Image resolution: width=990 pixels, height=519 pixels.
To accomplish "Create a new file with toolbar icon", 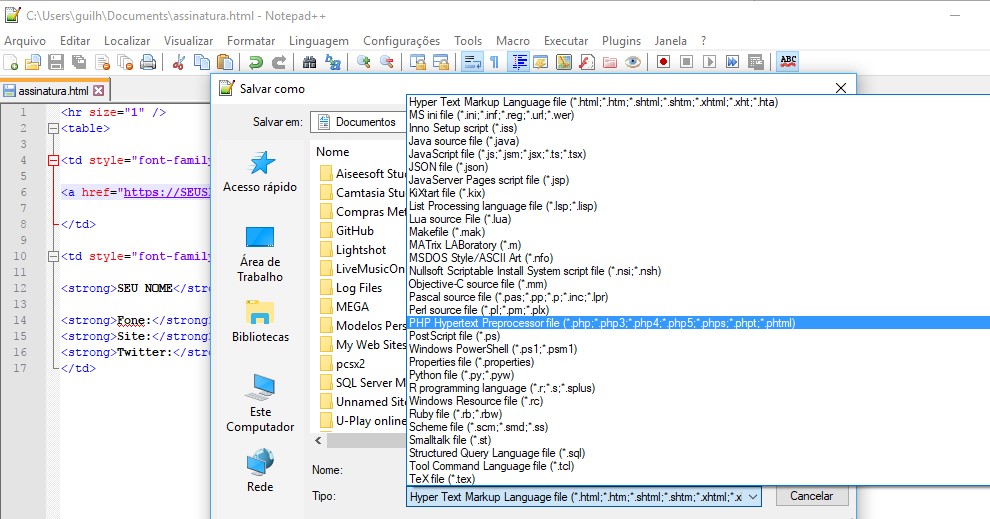I will point(11,62).
